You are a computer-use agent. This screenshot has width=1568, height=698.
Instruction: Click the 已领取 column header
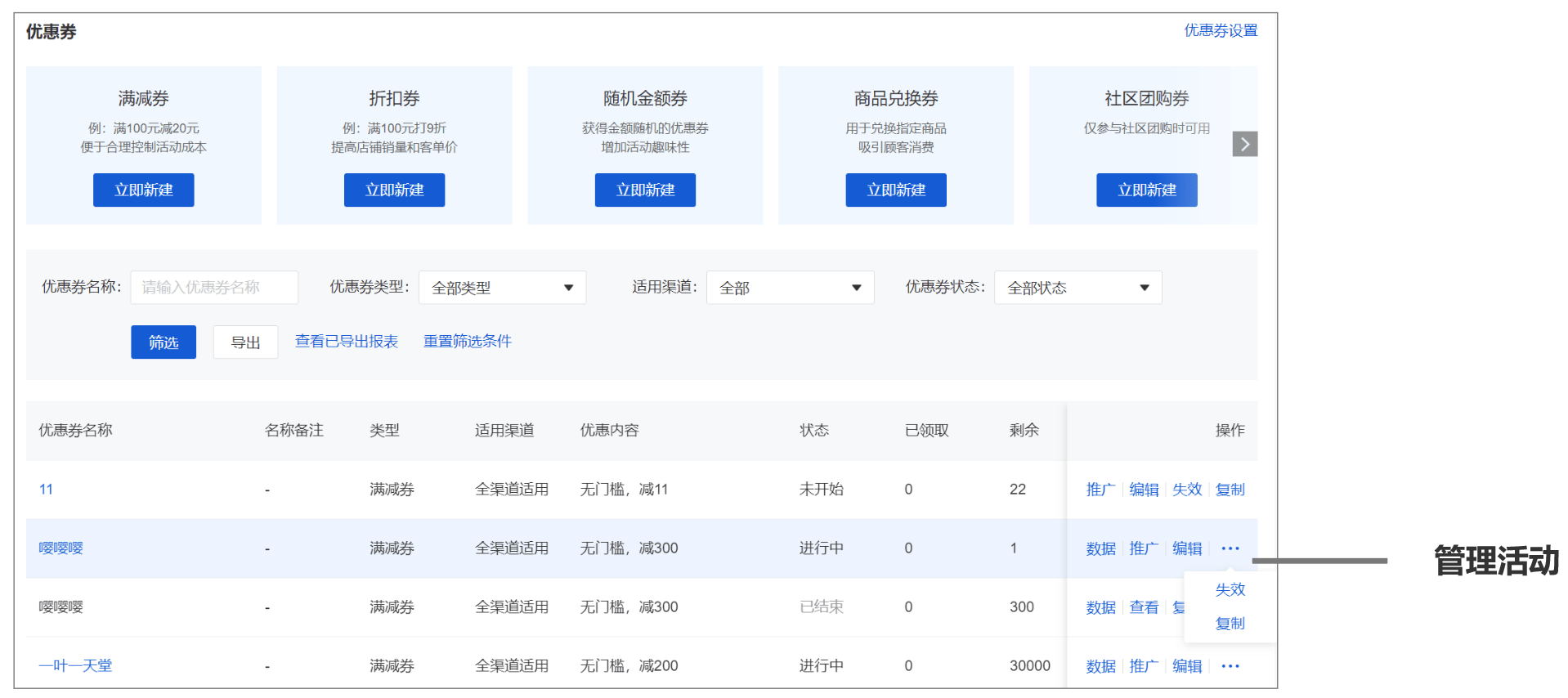point(927,430)
